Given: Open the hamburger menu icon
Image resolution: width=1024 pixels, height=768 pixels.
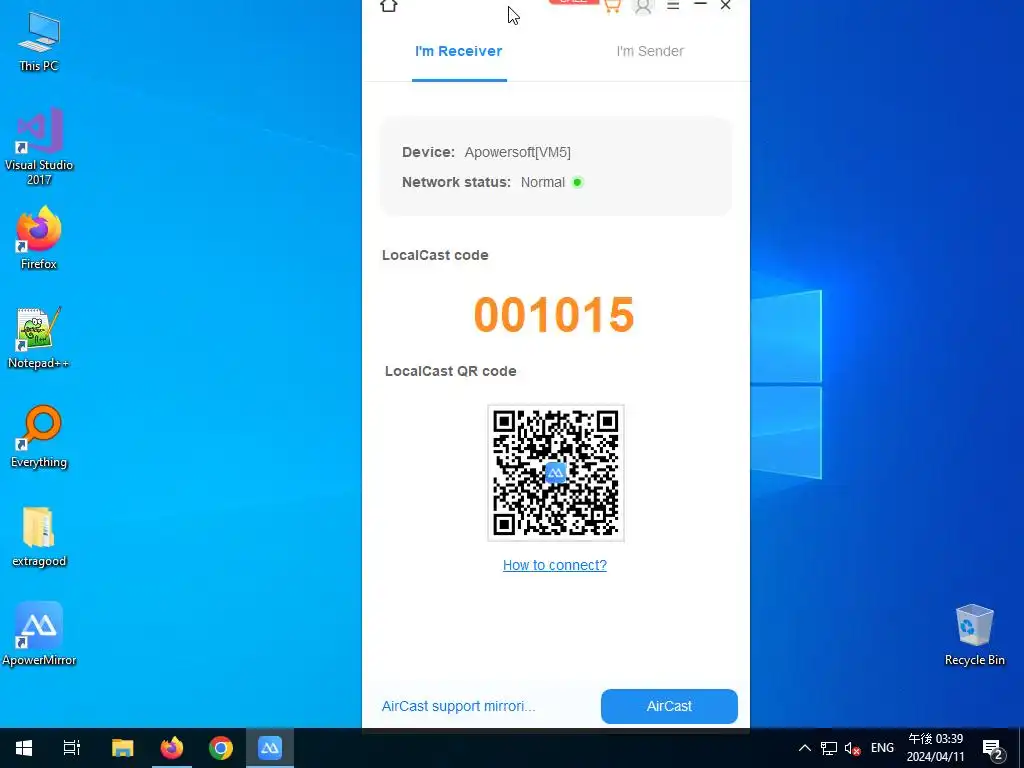Looking at the screenshot, I should [x=673, y=5].
